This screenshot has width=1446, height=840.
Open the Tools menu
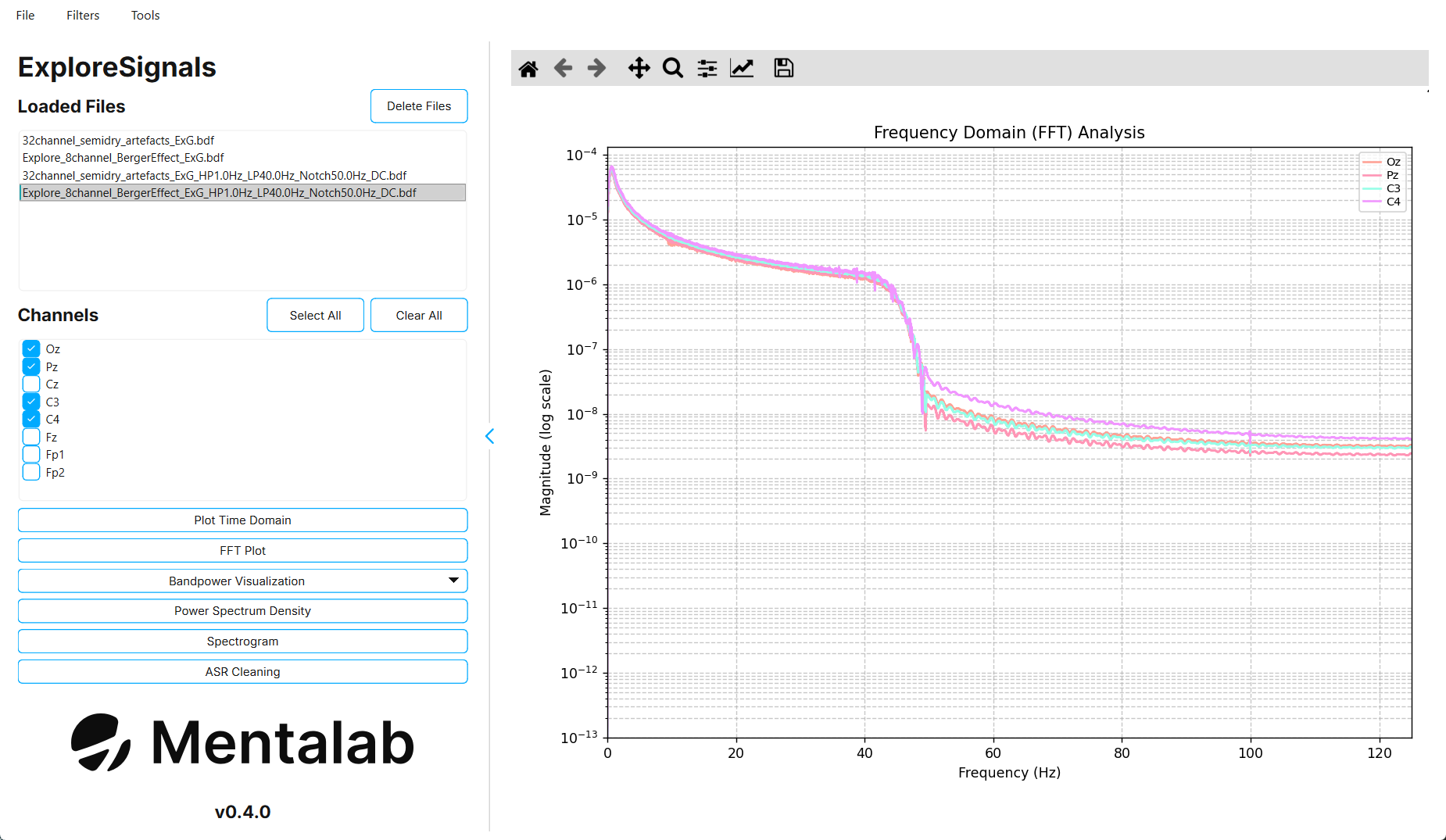pos(145,16)
